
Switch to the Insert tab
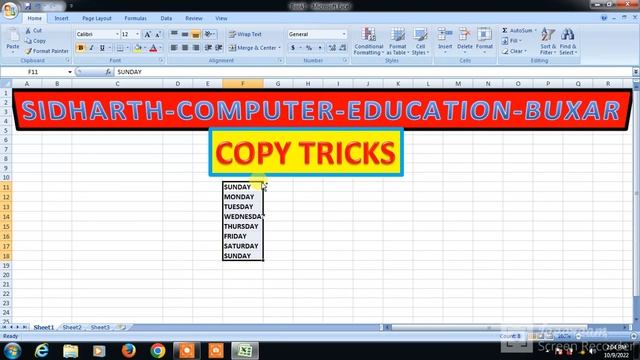pyautogui.click(x=62, y=18)
